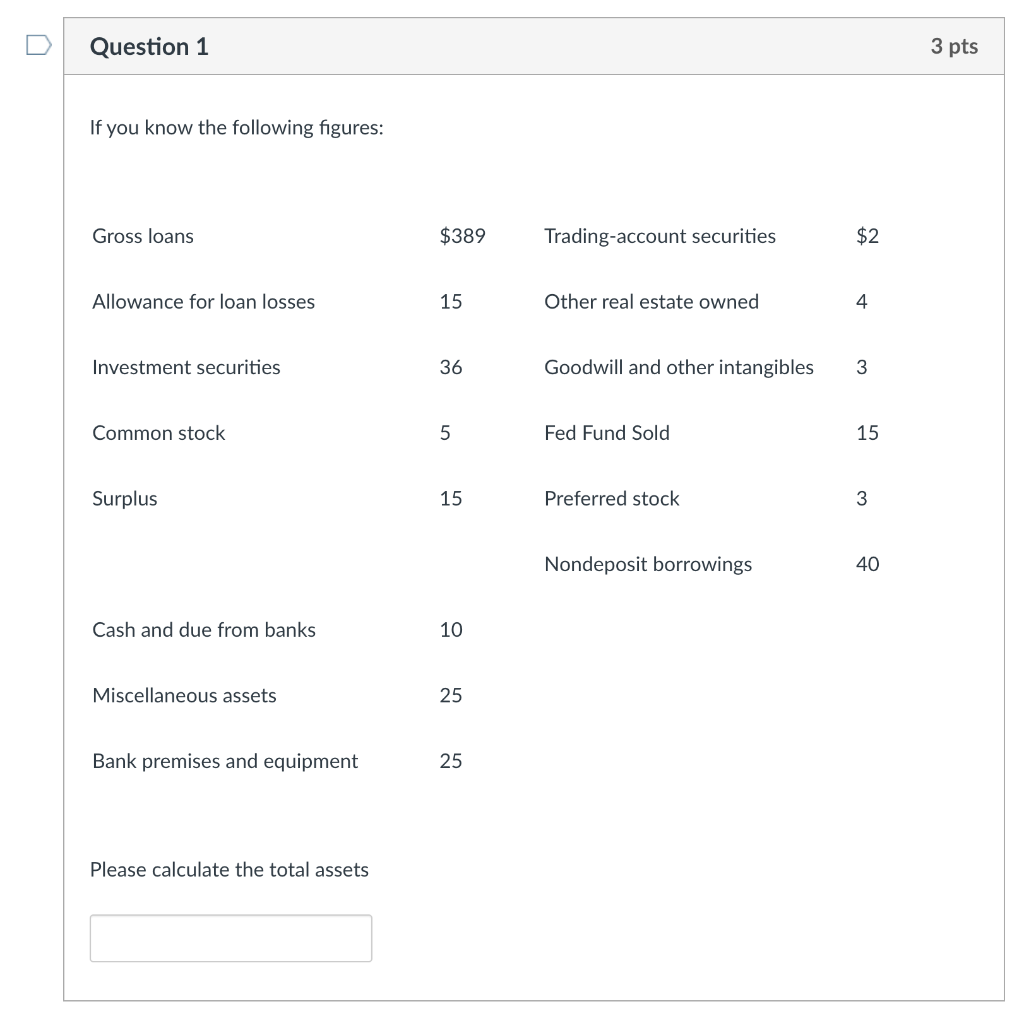The image size is (1024, 1016).
Task: Click the flag question bookmark icon
Action: 39,45
